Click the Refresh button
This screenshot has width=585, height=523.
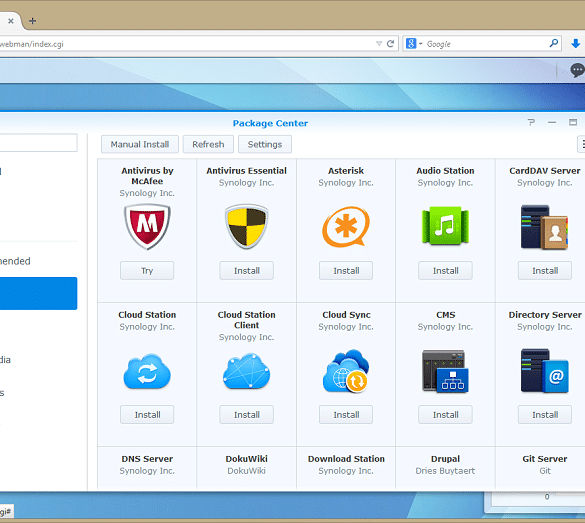[x=208, y=144]
